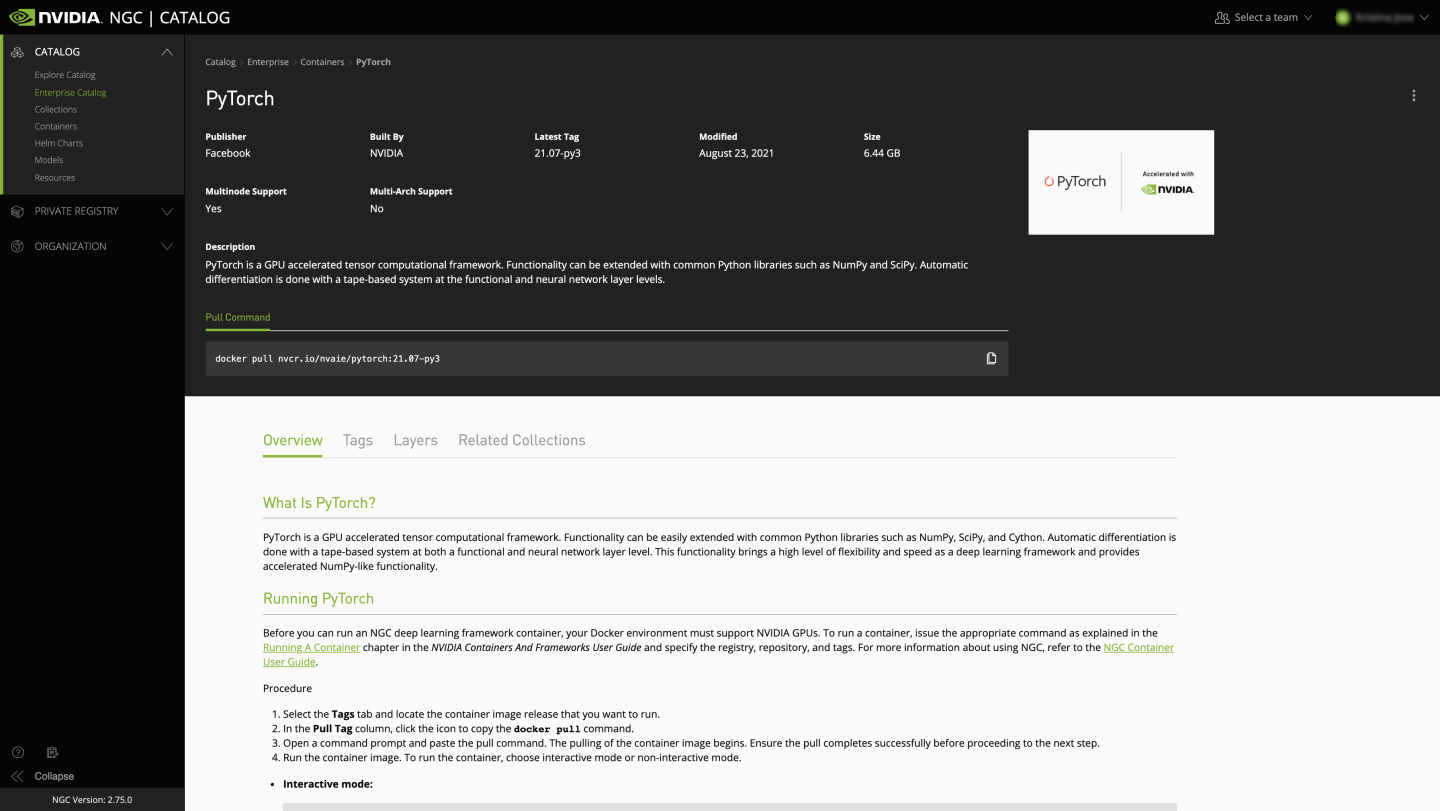The width and height of the screenshot is (1440, 811).
Task: Click the Select a team people icon
Action: pyautogui.click(x=1222, y=16)
